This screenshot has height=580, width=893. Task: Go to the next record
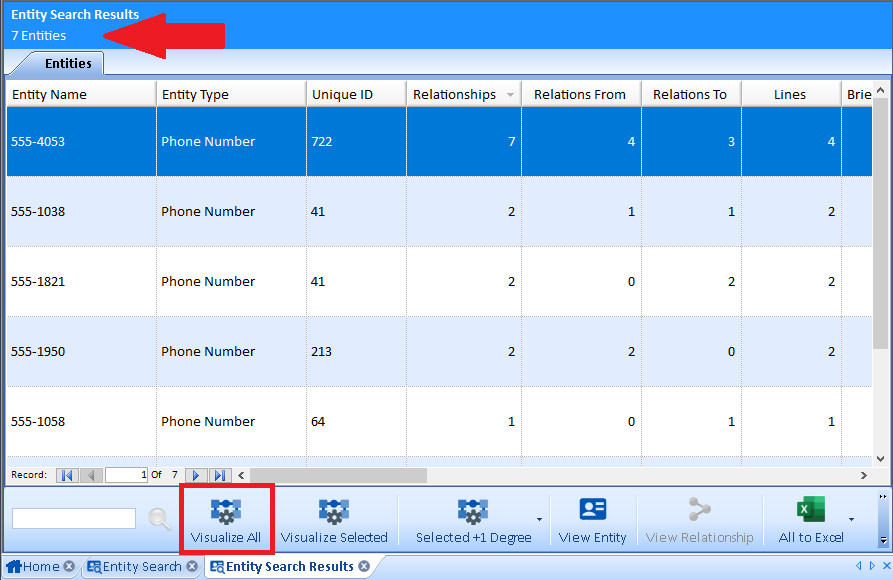tap(196, 475)
